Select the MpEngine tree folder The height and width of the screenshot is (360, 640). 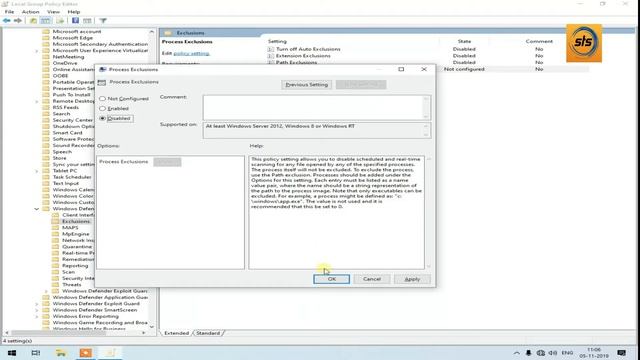tap(76, 234)
